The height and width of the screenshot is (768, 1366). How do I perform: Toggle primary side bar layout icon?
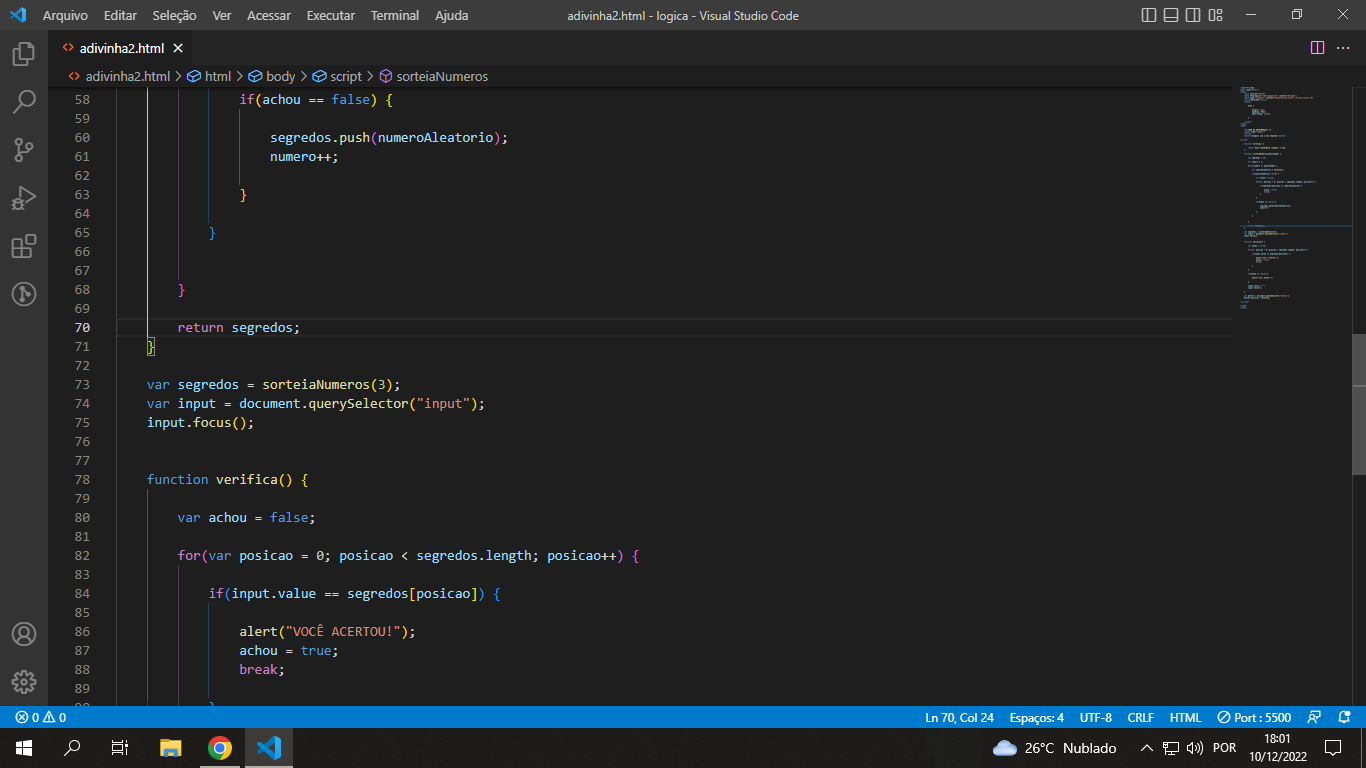(x=1149, y=15)
